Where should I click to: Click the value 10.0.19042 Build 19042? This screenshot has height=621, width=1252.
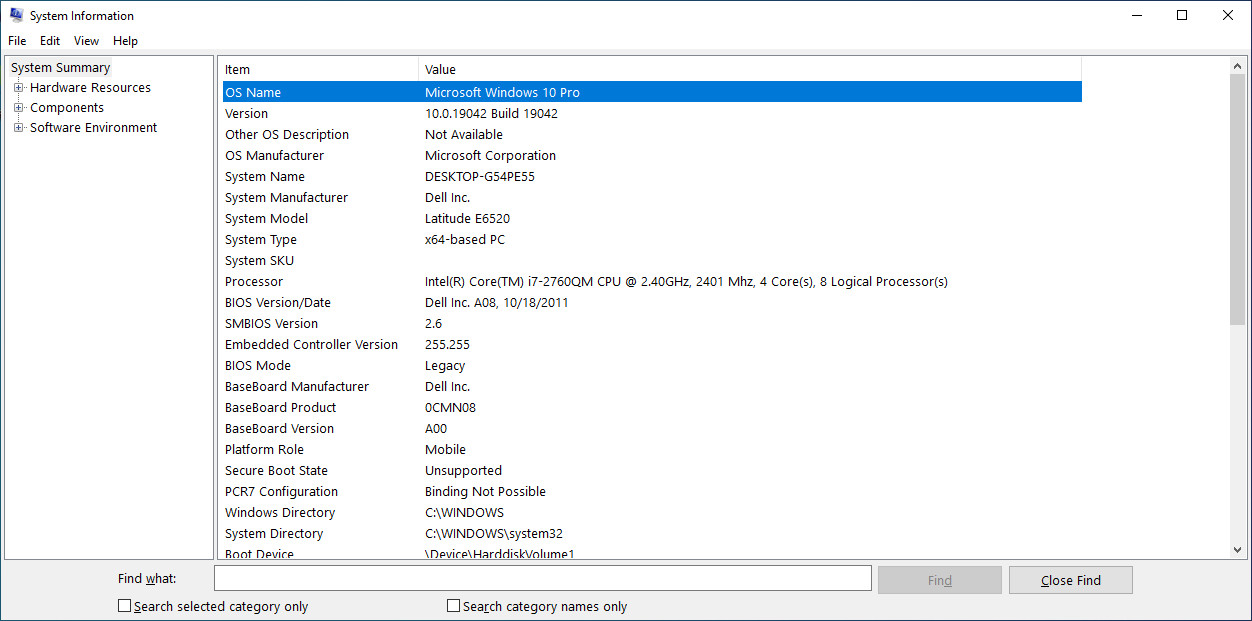[x=491, y=113]
